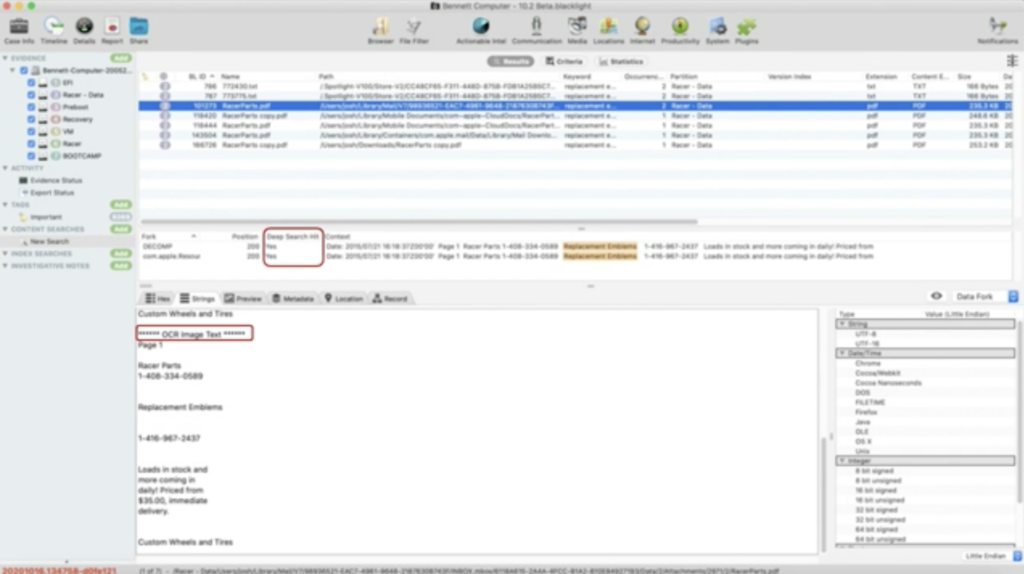Screen dimensions: 1024x574
Task: Expand the Investigative Notes section
Action: point(5,266)
